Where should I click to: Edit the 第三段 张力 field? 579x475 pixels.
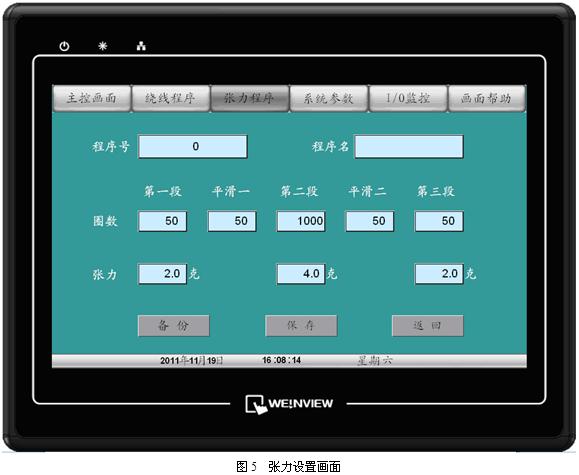(x=439, y=274)
